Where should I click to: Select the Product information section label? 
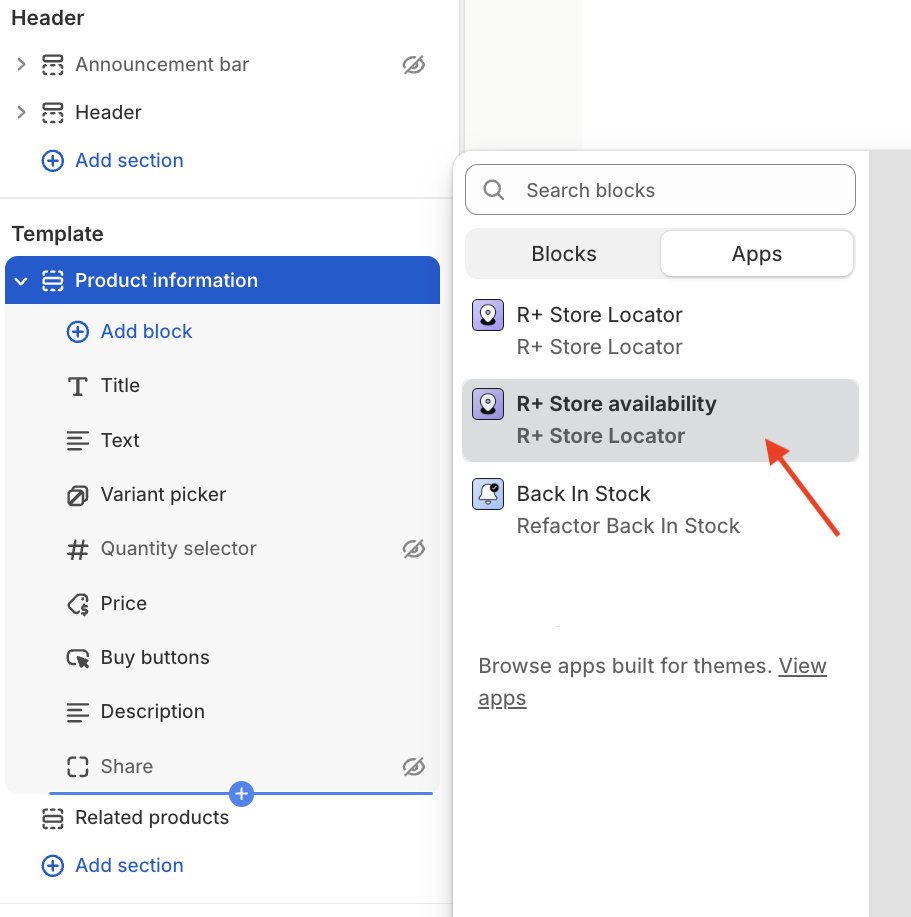(x=166, y=281)
